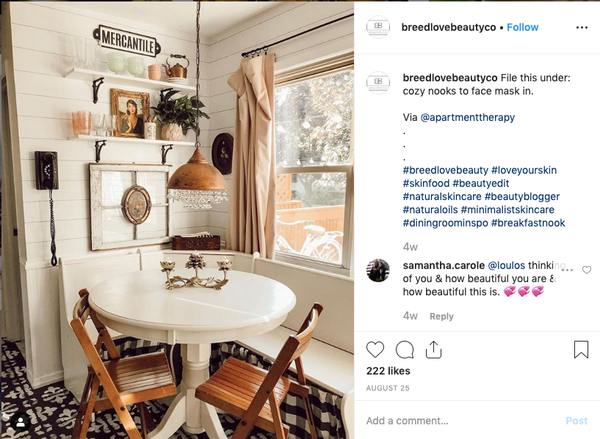600x439 pixels.
Task: Open the three-dot more options menu
Action: click(582, 27)
